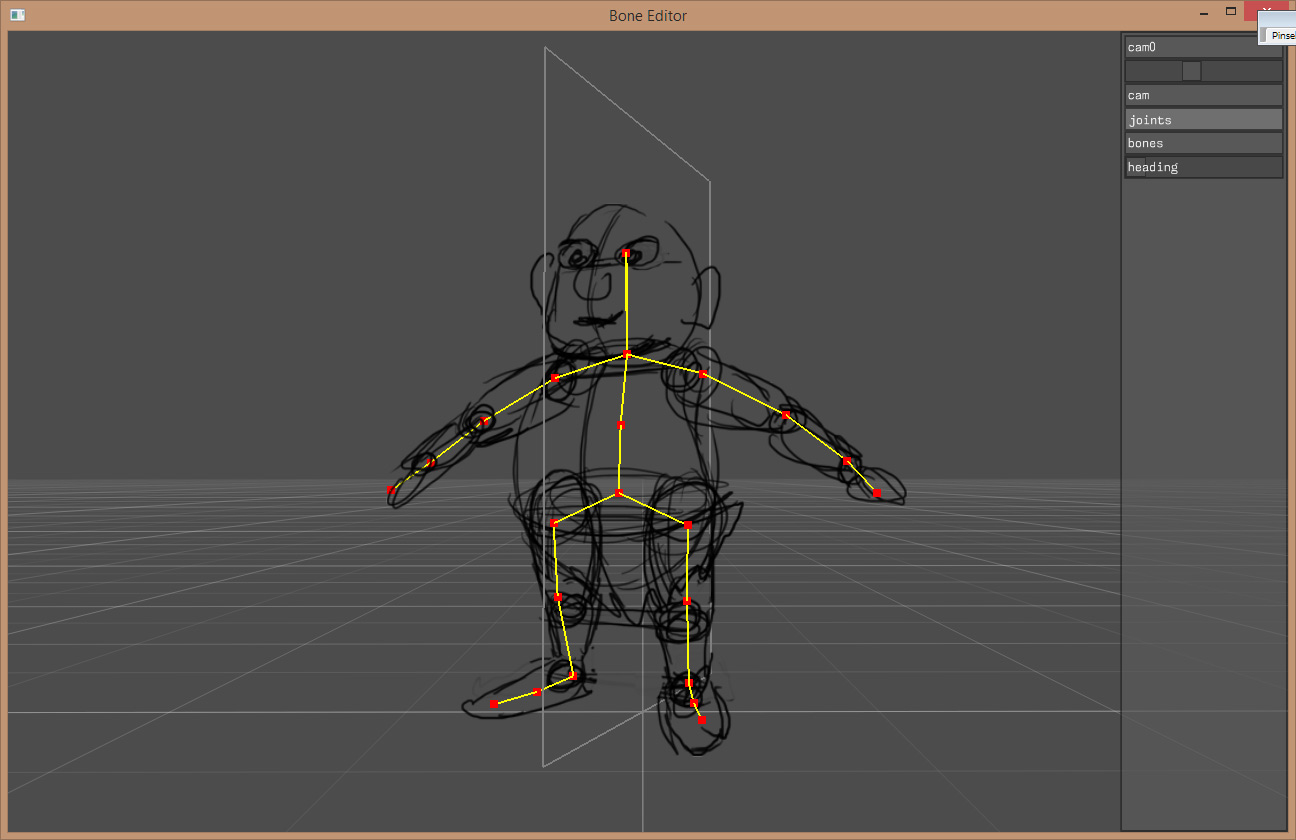Click the slider handle below cam0

(1191, 71)
